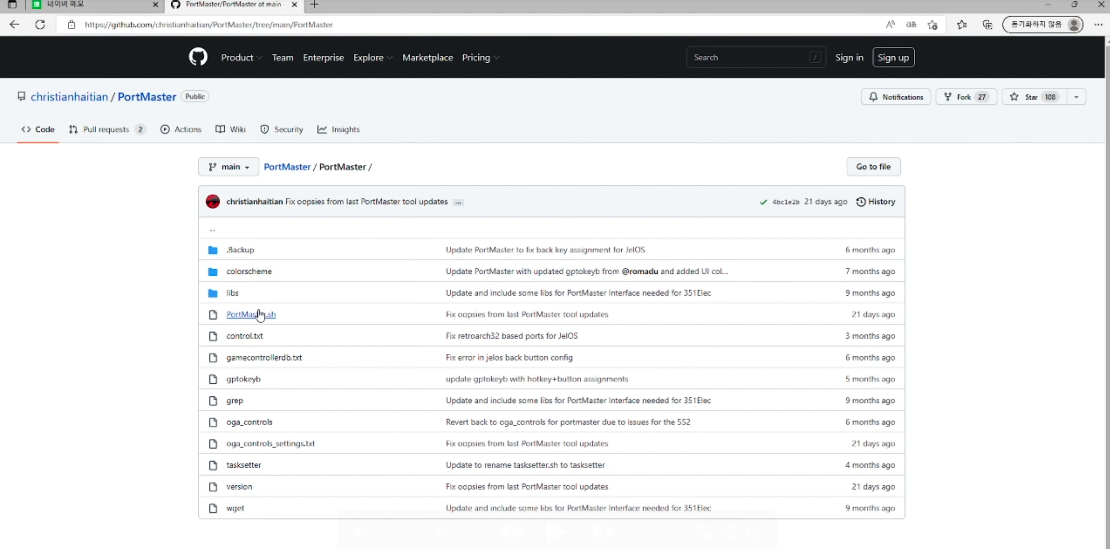This screenshot has width=1110, height=549.
Task: Open the version file
Action: click(239, 487)
